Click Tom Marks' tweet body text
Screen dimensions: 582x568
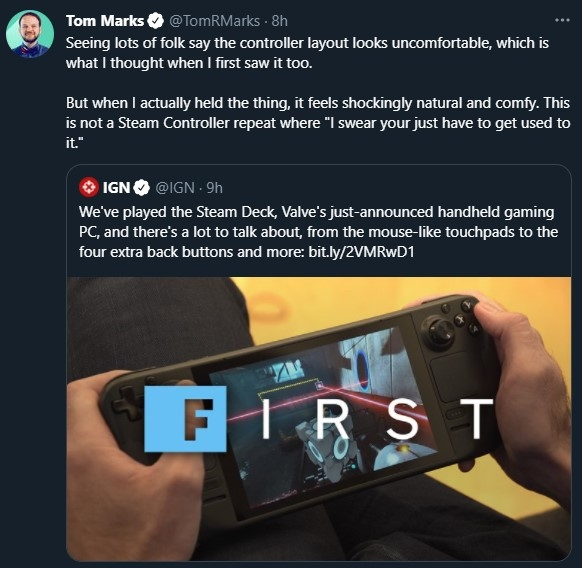click(318, 93)
